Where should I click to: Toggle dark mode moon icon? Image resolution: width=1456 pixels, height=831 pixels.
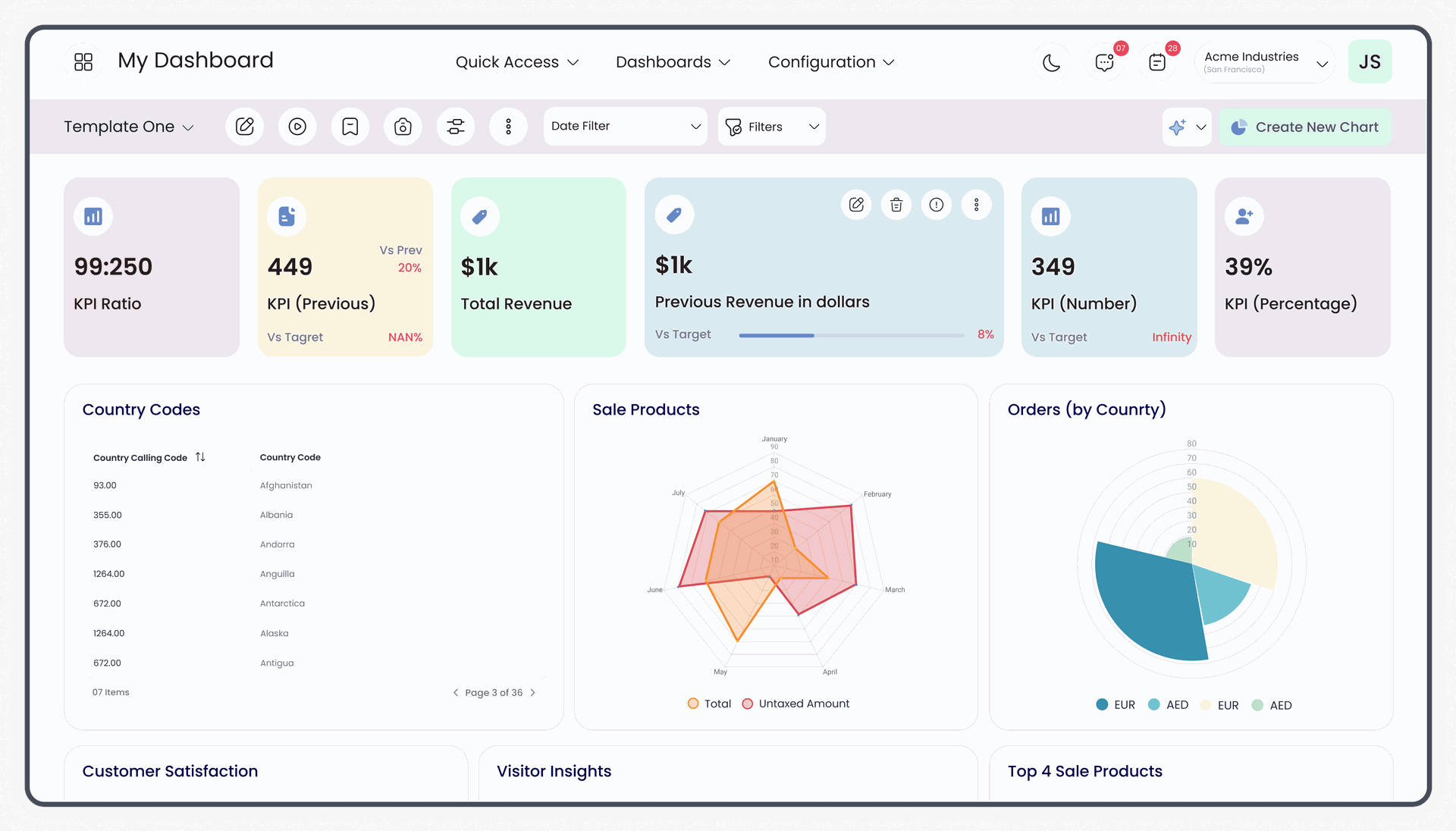(x=1051, y=62)
